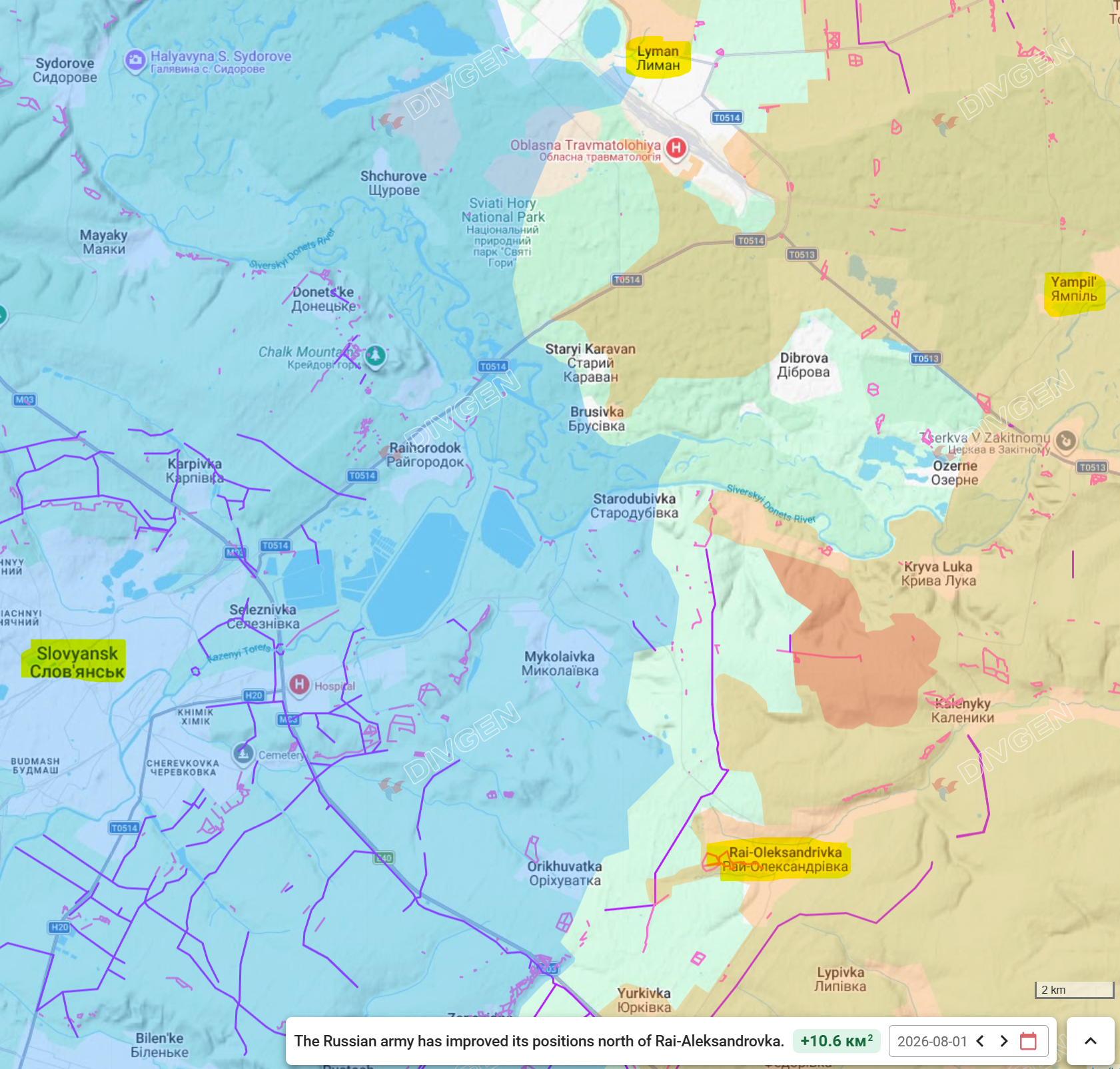
Task: Click the +10.6 км² area badge
Action: 837,1041
